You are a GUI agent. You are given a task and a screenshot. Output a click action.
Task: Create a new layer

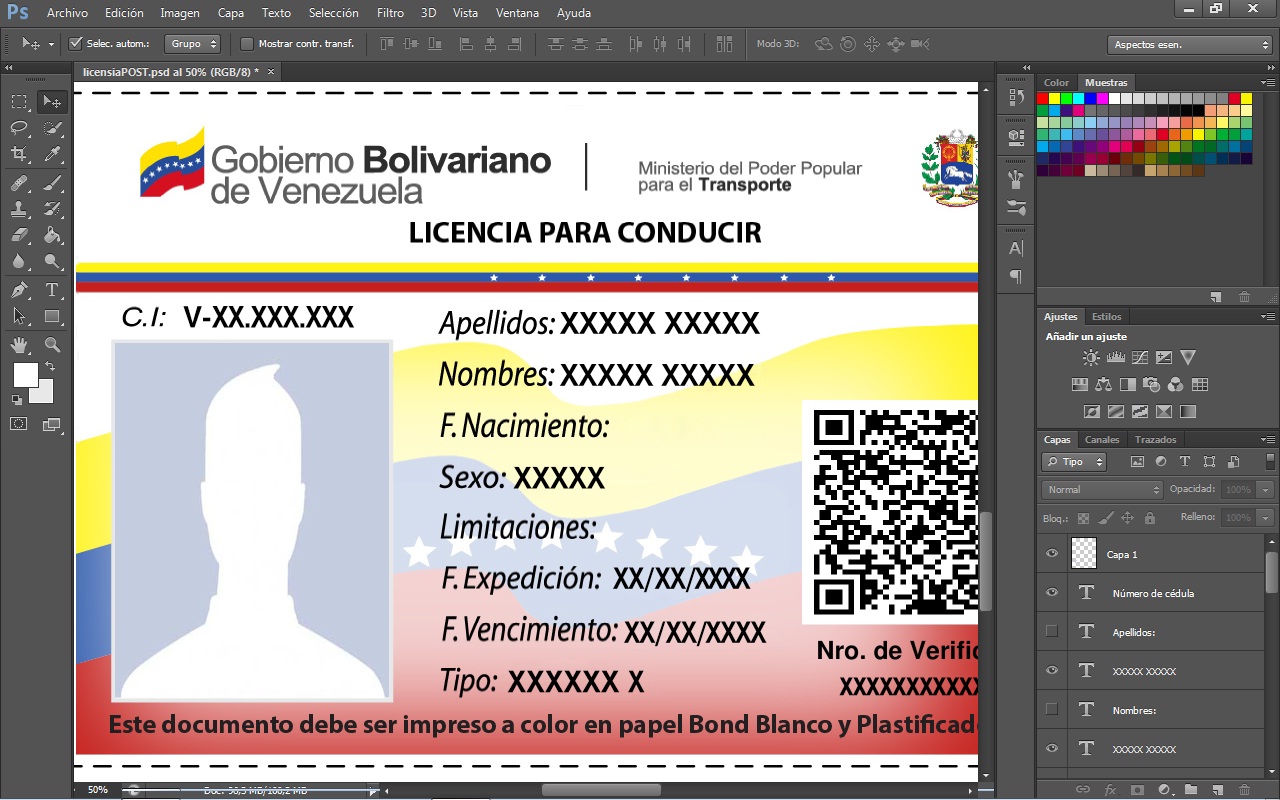pos(1218,790)
